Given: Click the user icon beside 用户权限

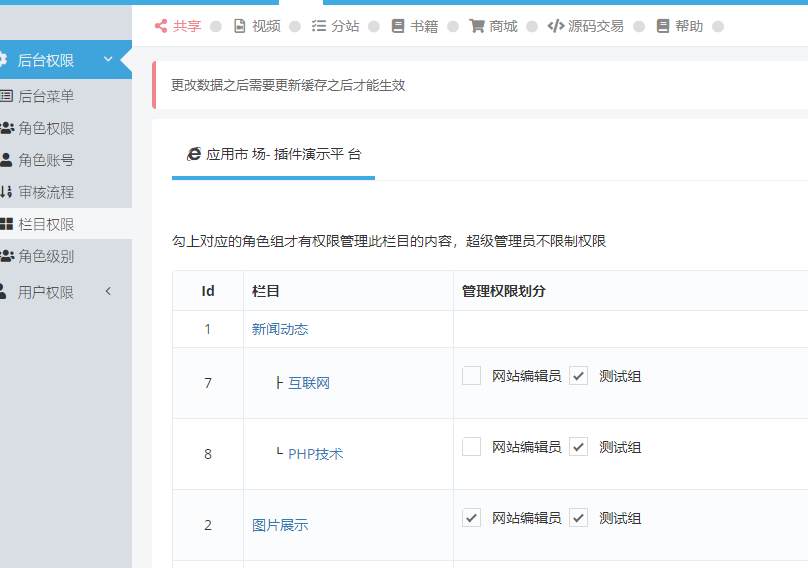Looking at the screenshot, I should (3, 292).
